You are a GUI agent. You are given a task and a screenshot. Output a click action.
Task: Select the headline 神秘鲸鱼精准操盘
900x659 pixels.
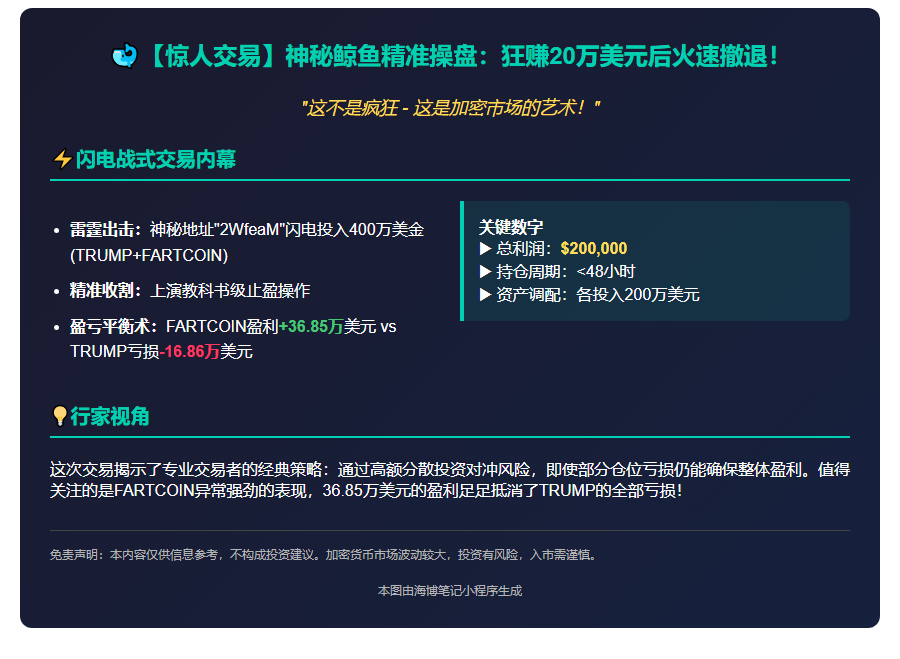381,56
